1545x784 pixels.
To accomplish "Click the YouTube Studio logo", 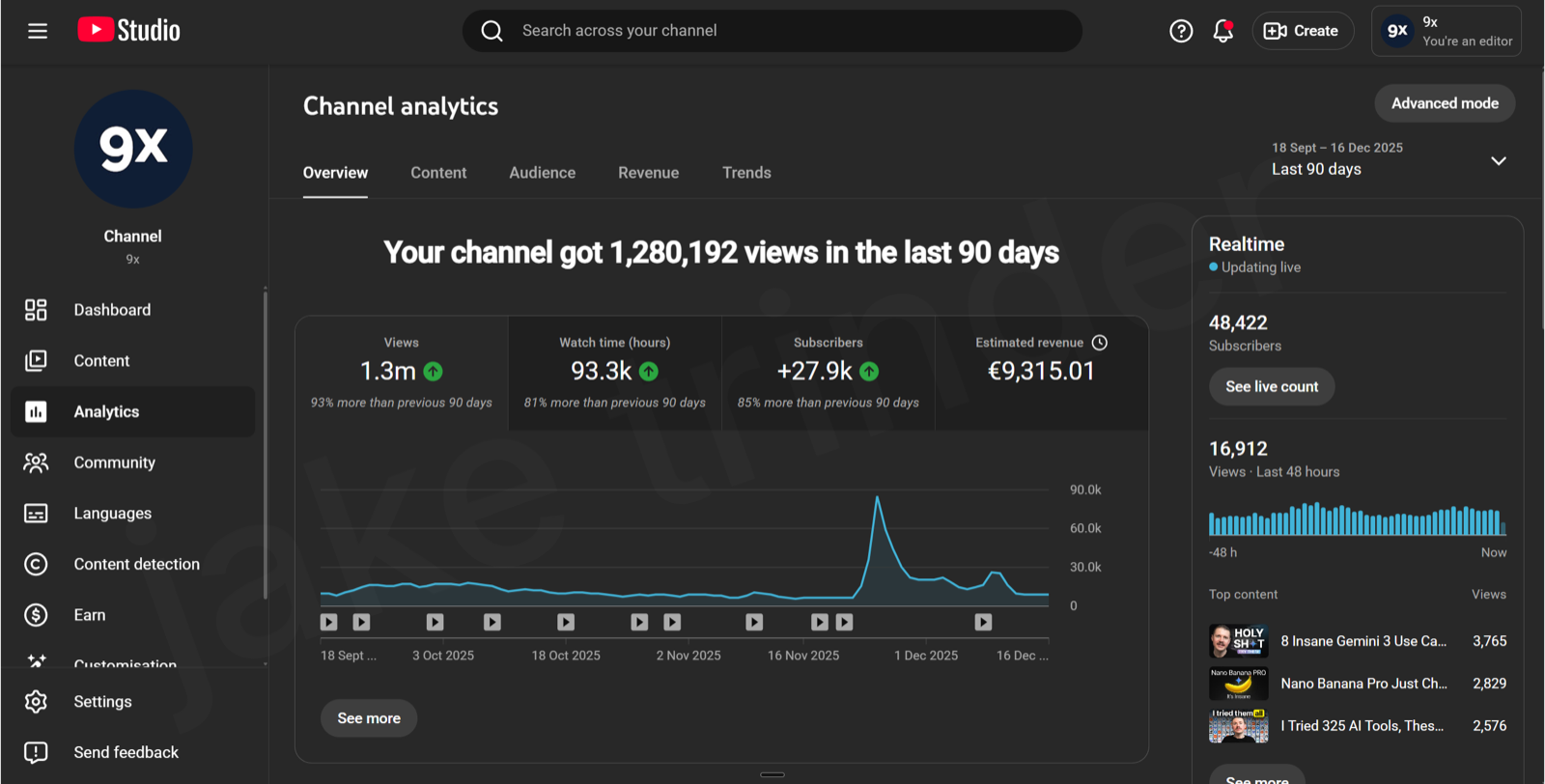I will click(x=128, y=31).
